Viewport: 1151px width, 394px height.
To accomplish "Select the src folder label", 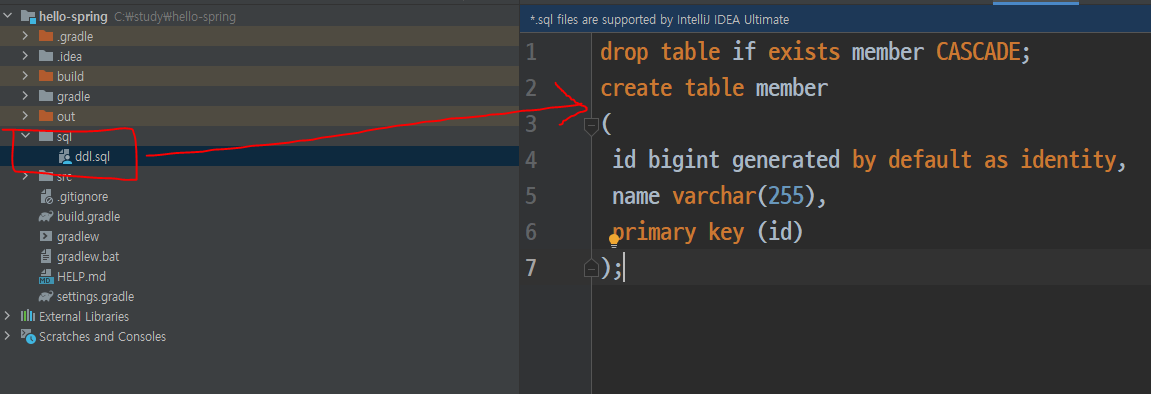I will [64, 176].
